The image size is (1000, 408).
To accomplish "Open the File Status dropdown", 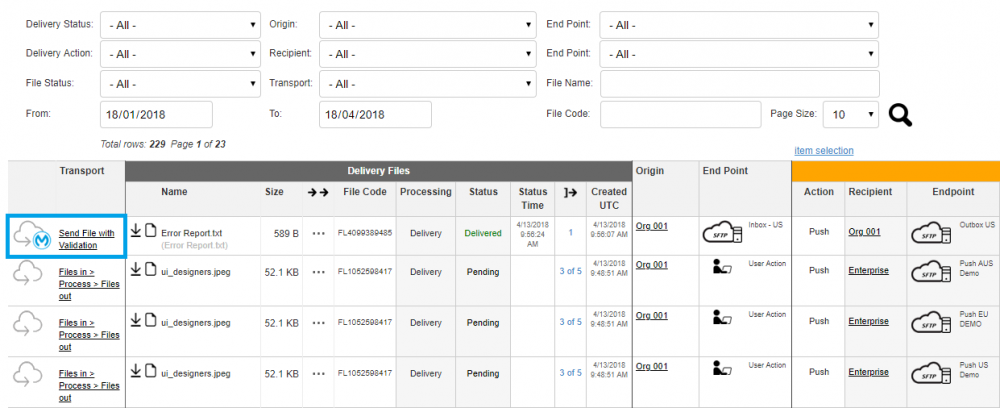I will (x=180, y=84).
